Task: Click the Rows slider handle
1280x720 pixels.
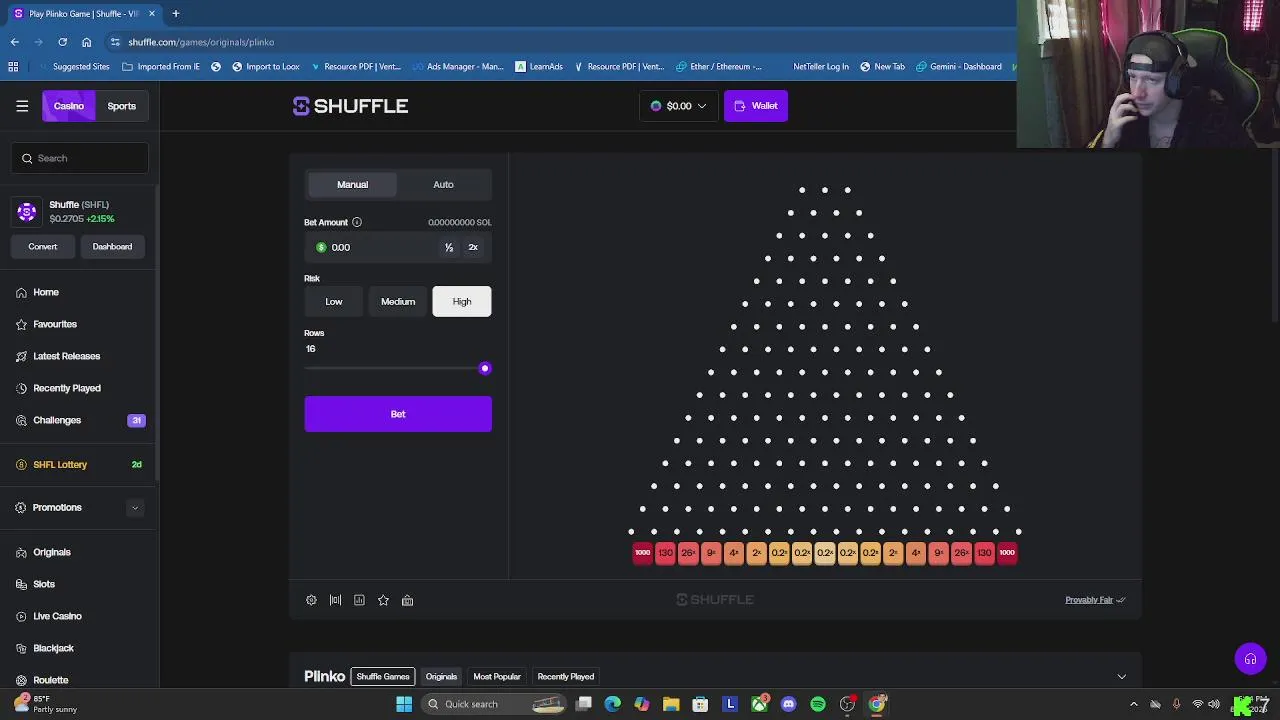Action: (x=485, y=368)
